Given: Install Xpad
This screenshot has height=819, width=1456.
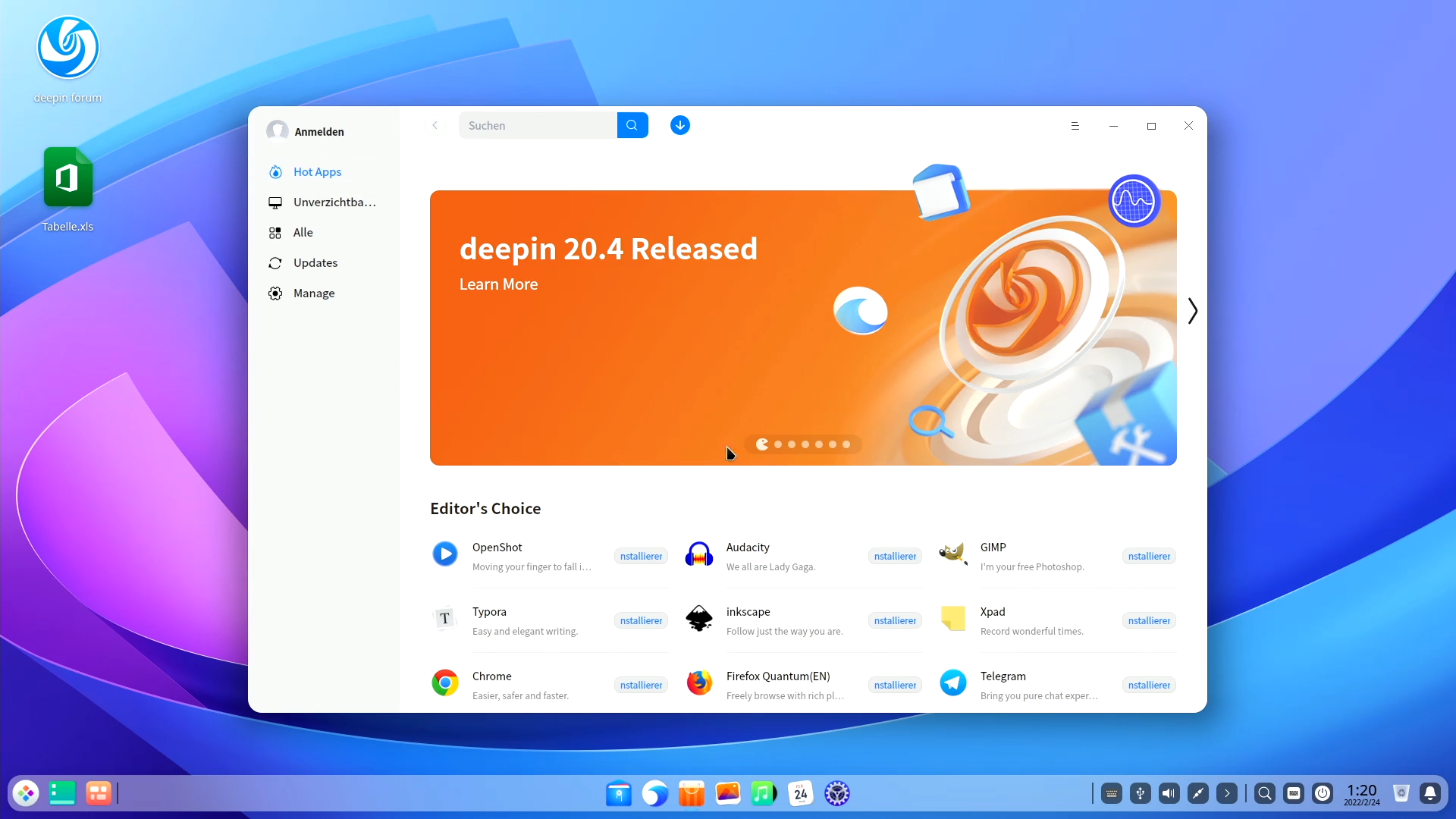Looking at the screenshot, I should click(x=1149, y=620).
